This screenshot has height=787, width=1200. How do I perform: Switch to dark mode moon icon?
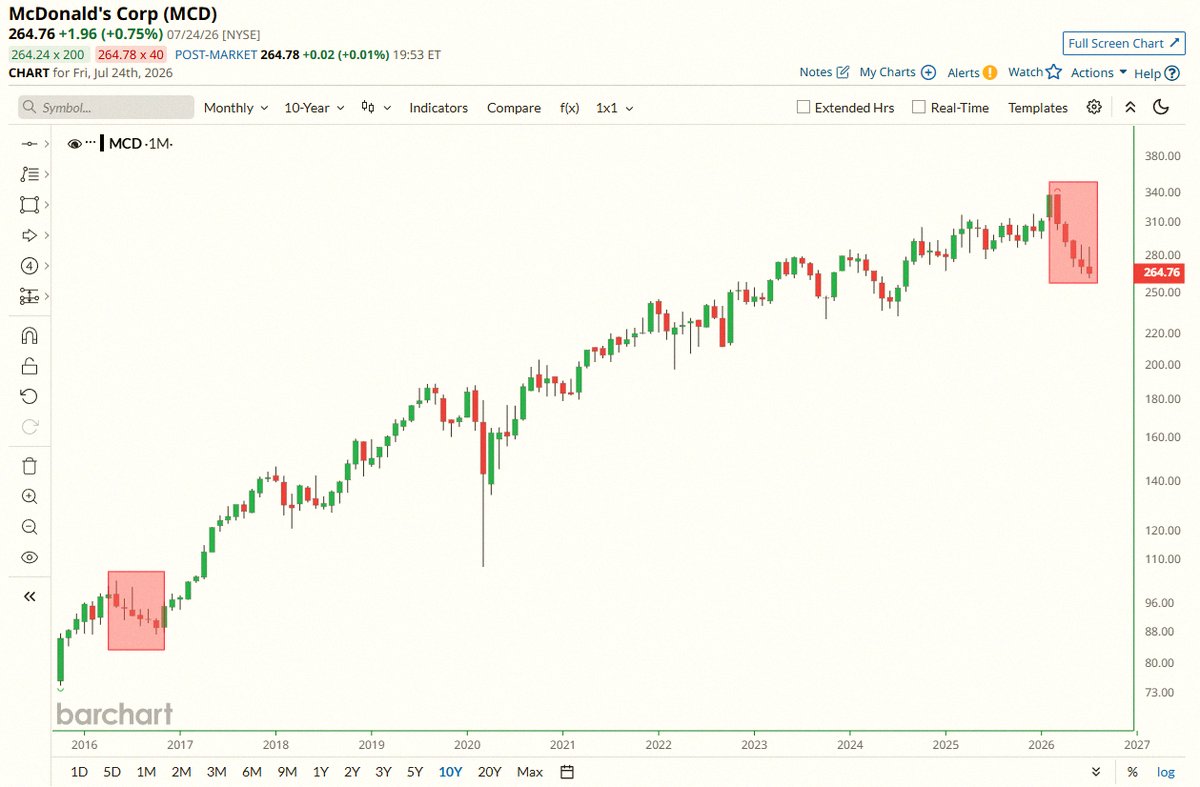1161,108
